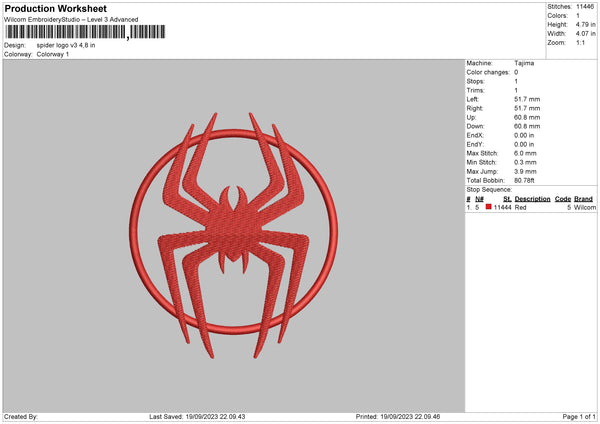Click the stitch count 11444 in stop row
Screen dimensions: 600x424
point(502,207)
